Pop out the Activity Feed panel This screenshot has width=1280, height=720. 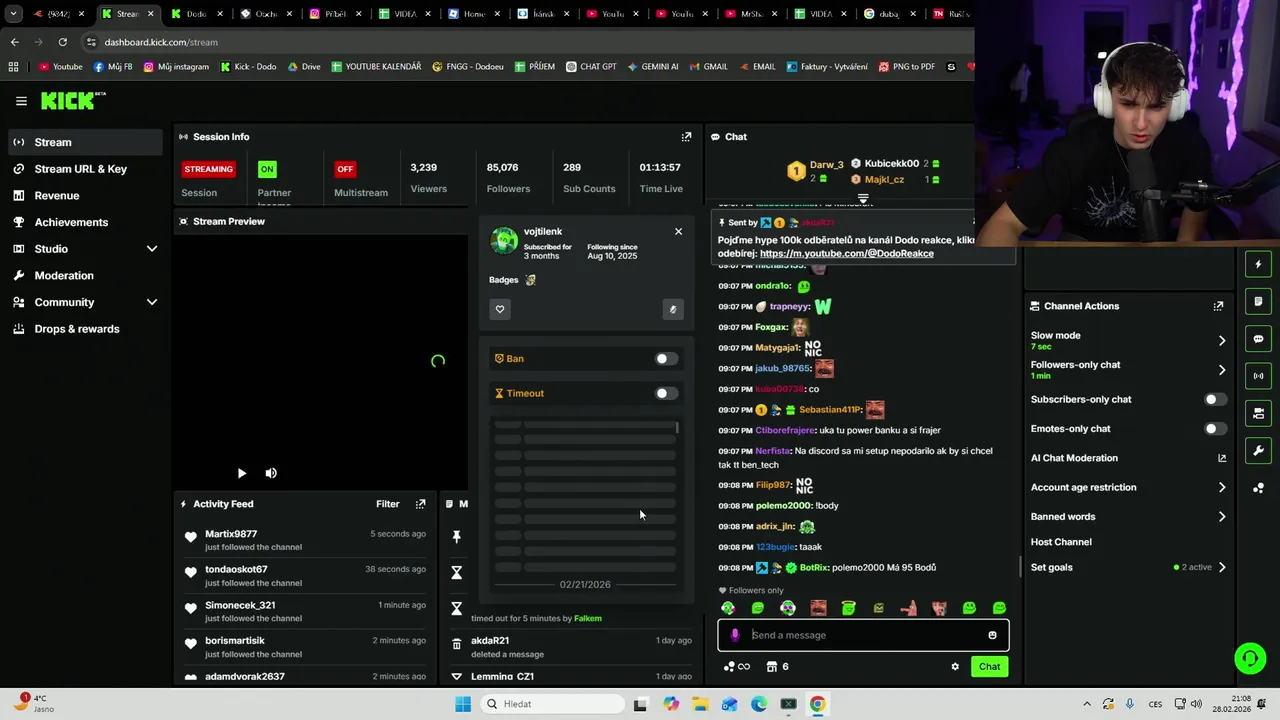tap(420, 504)
